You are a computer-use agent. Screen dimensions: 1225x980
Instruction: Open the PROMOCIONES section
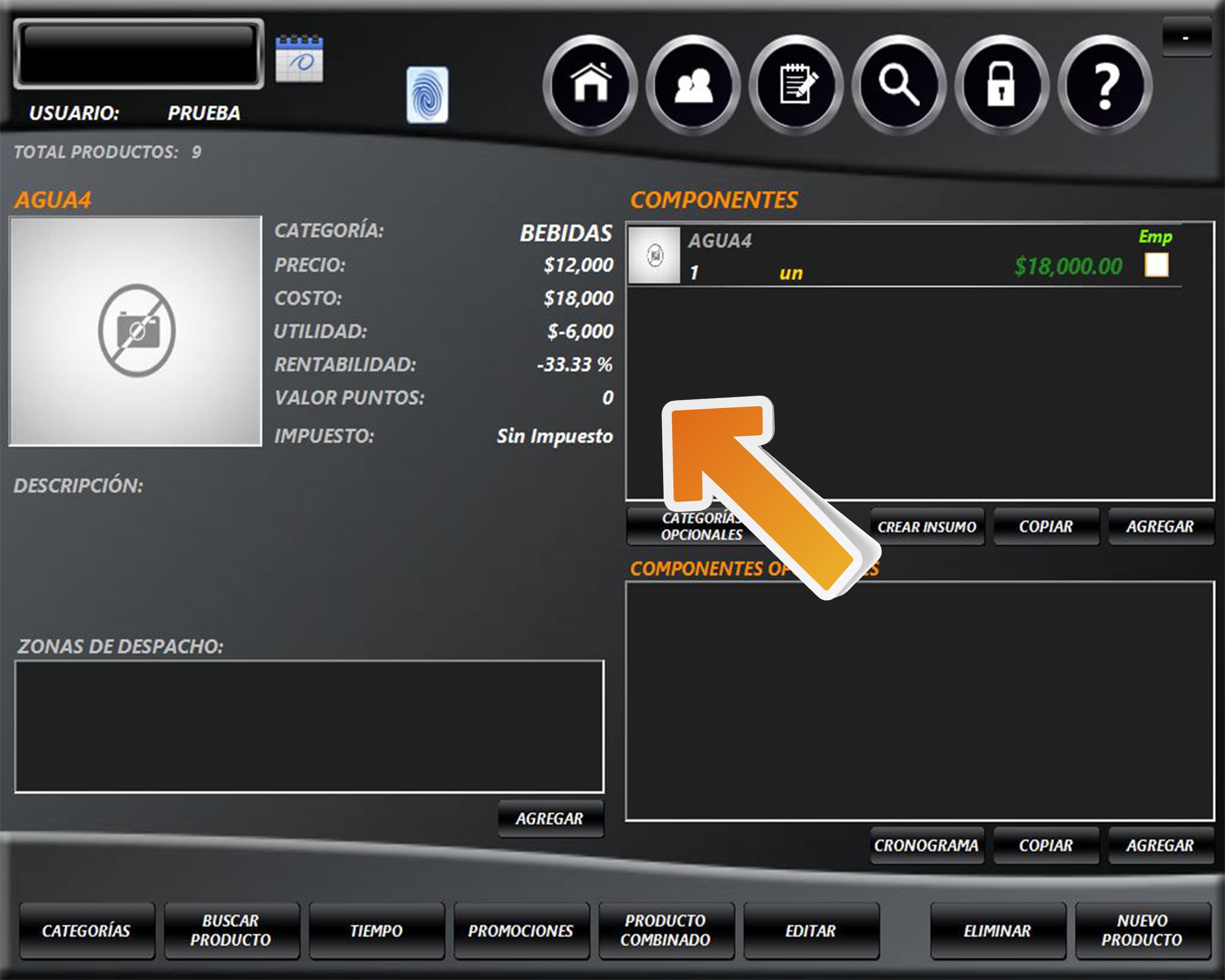(x=521, y=931)
